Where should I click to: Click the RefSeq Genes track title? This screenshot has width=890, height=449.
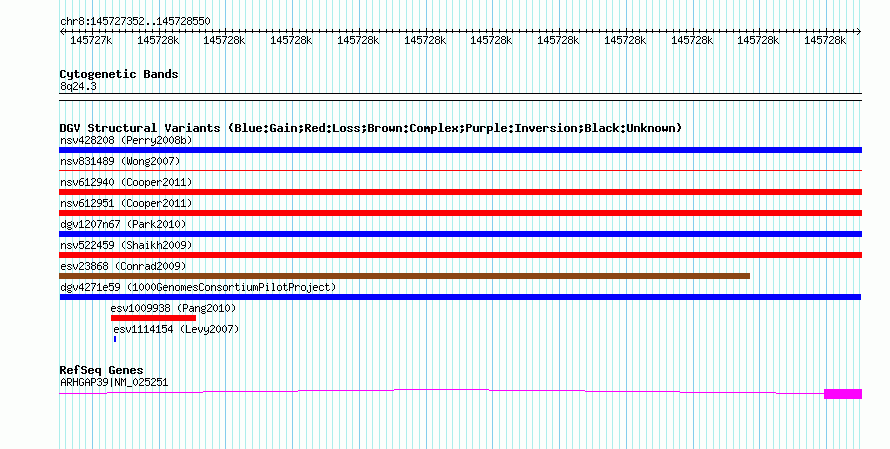101,370
